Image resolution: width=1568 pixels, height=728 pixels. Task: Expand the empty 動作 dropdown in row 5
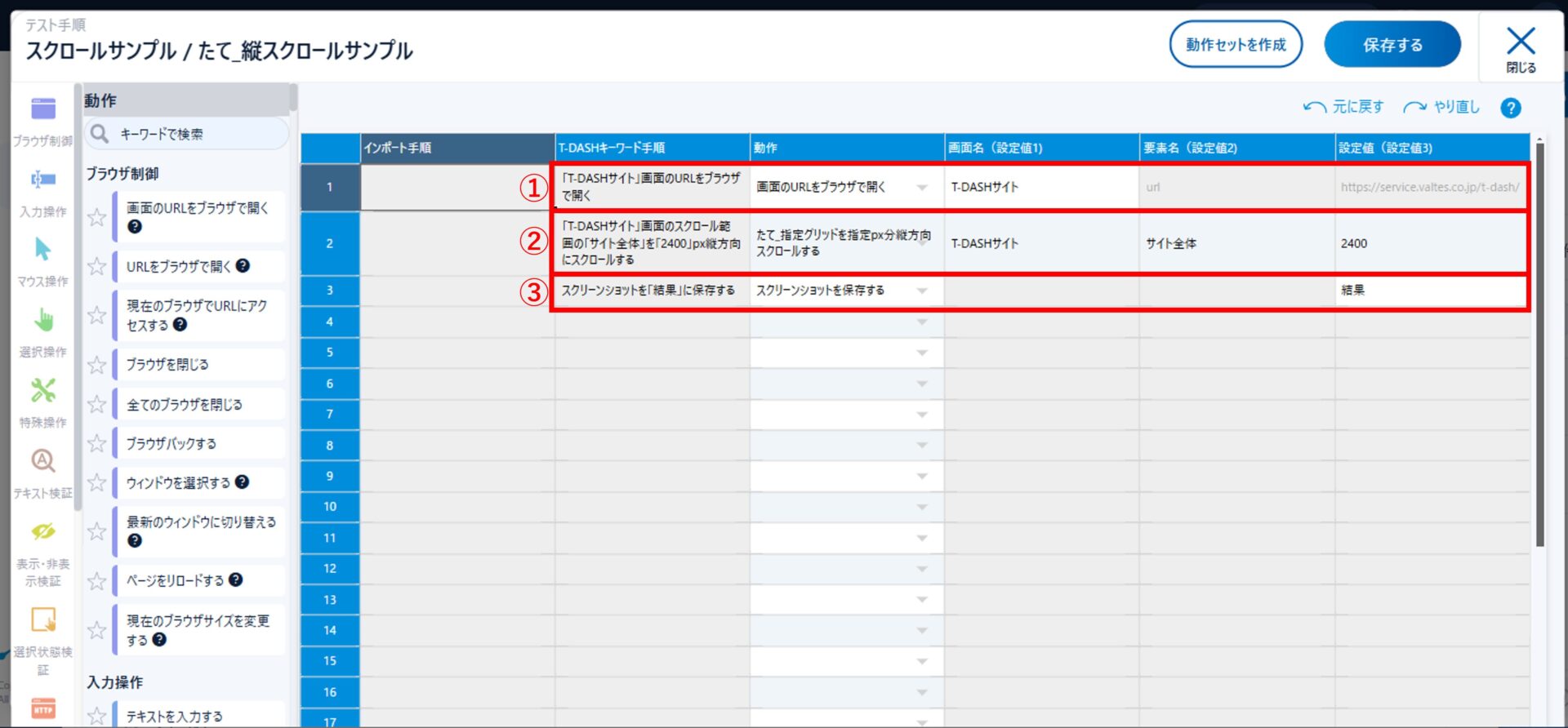coord(922,353)
